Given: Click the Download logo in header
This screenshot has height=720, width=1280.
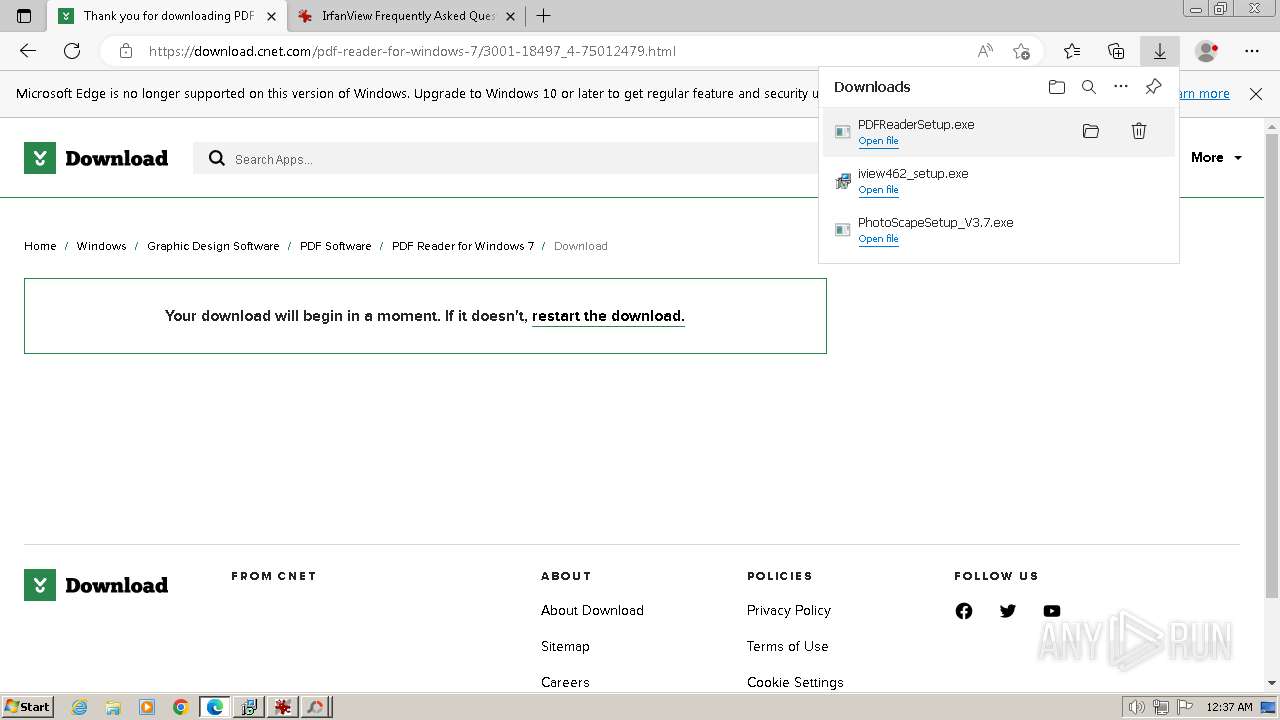Looking at the screenshot, I should point(96,158).
